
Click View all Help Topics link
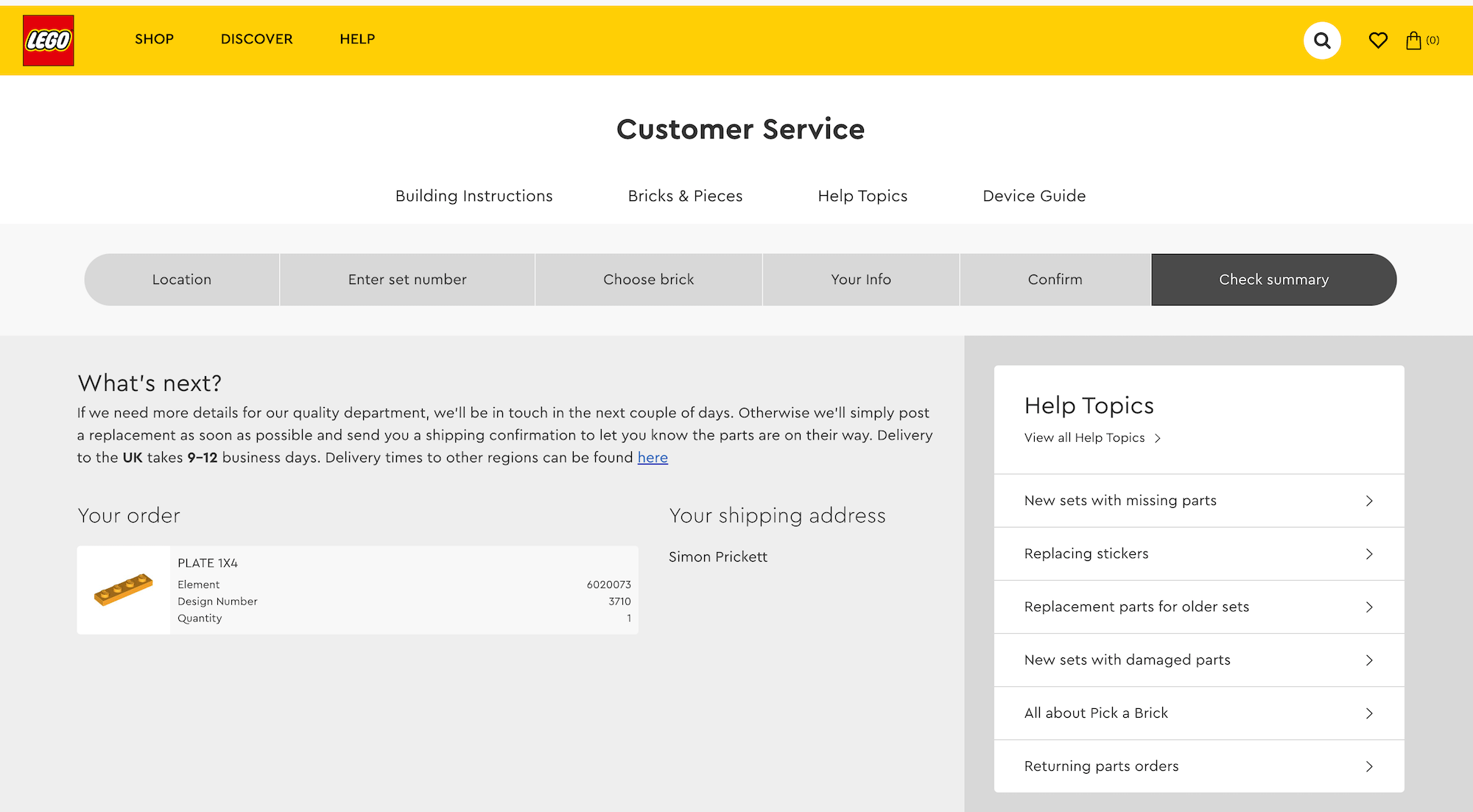(1093, 438)
